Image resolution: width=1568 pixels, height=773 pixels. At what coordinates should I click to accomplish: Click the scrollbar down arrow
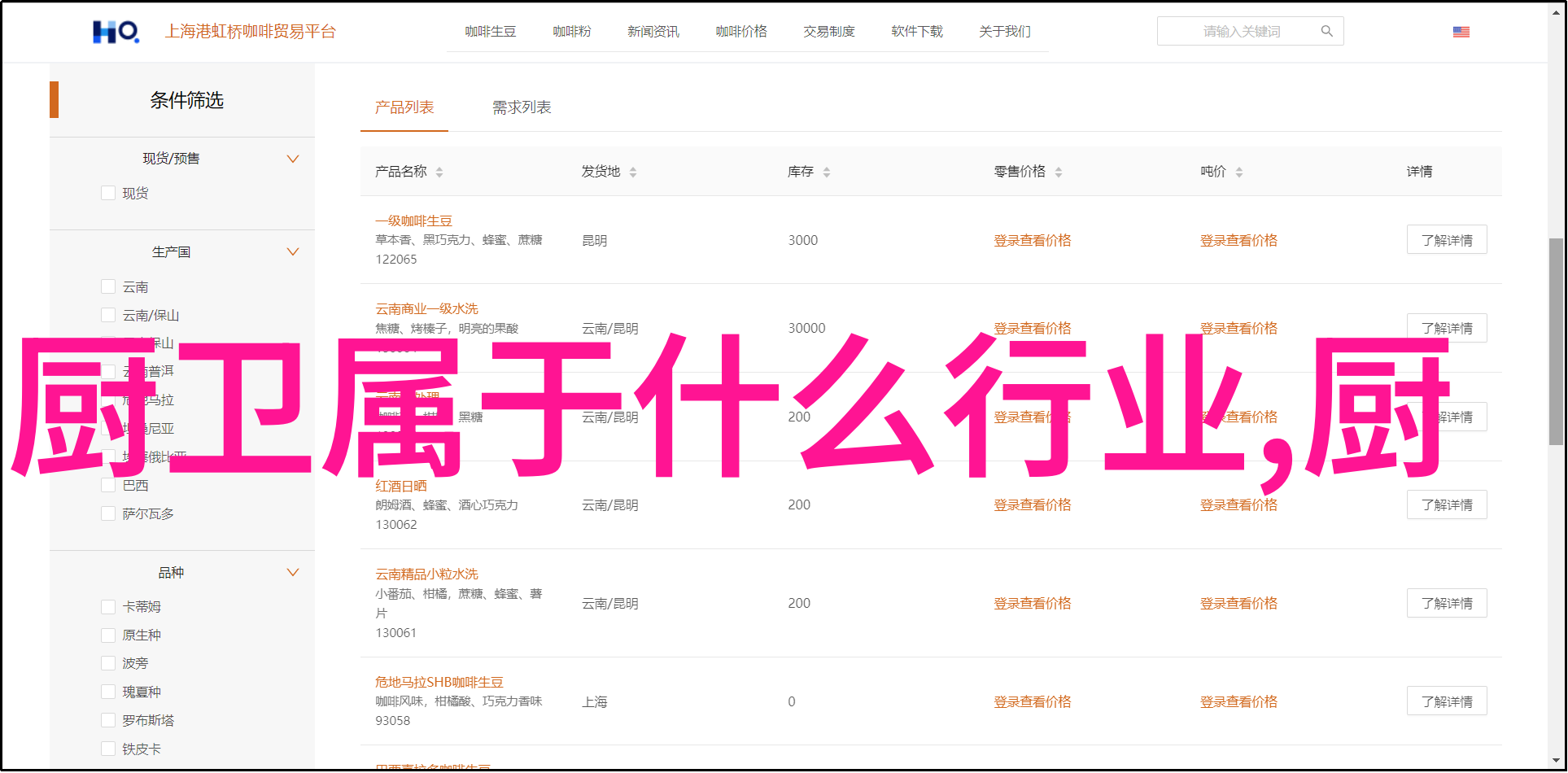[1556, 761]
